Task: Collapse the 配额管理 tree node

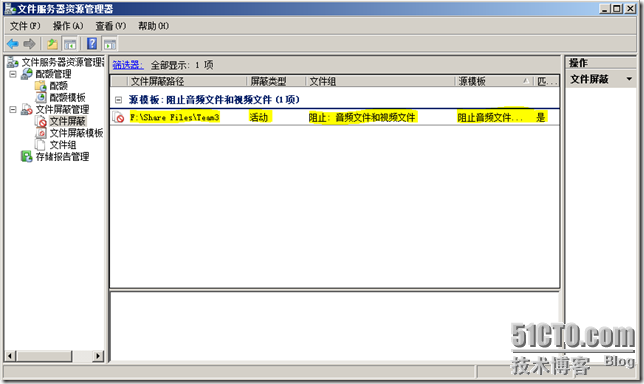Action: (x=13, y=74)
